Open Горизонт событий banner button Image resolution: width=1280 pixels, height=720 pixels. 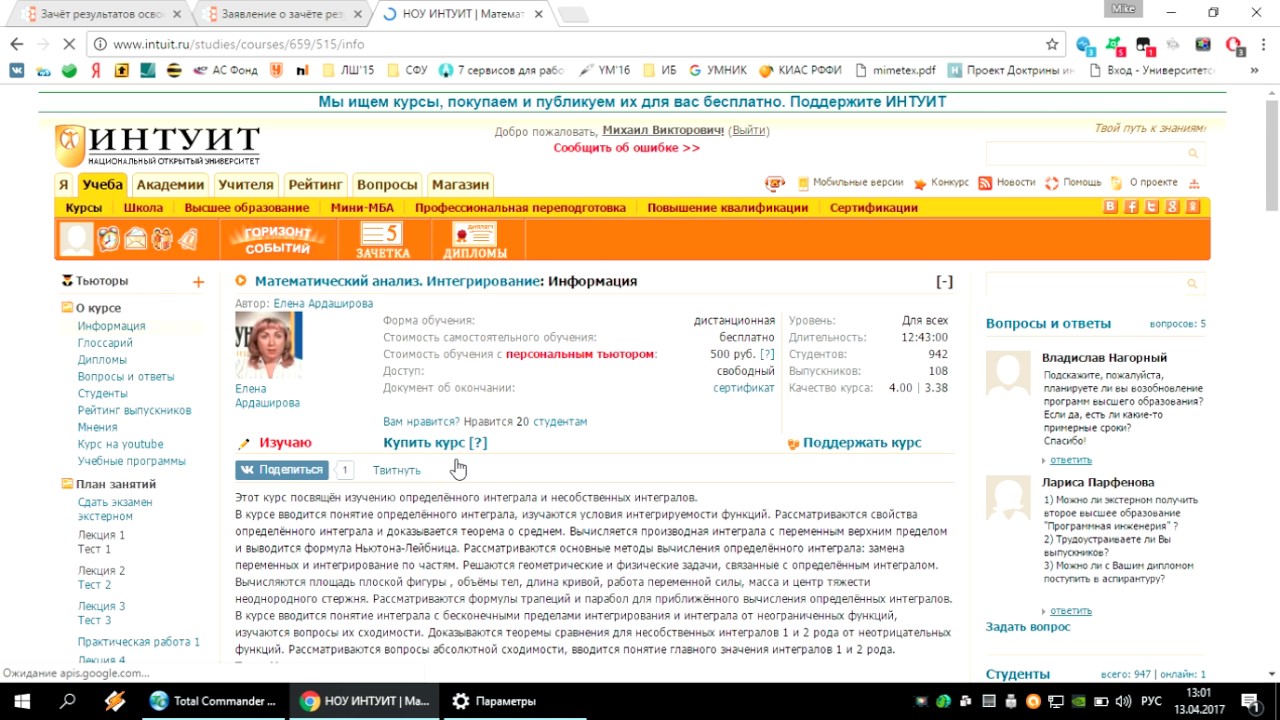coord(277,240)
